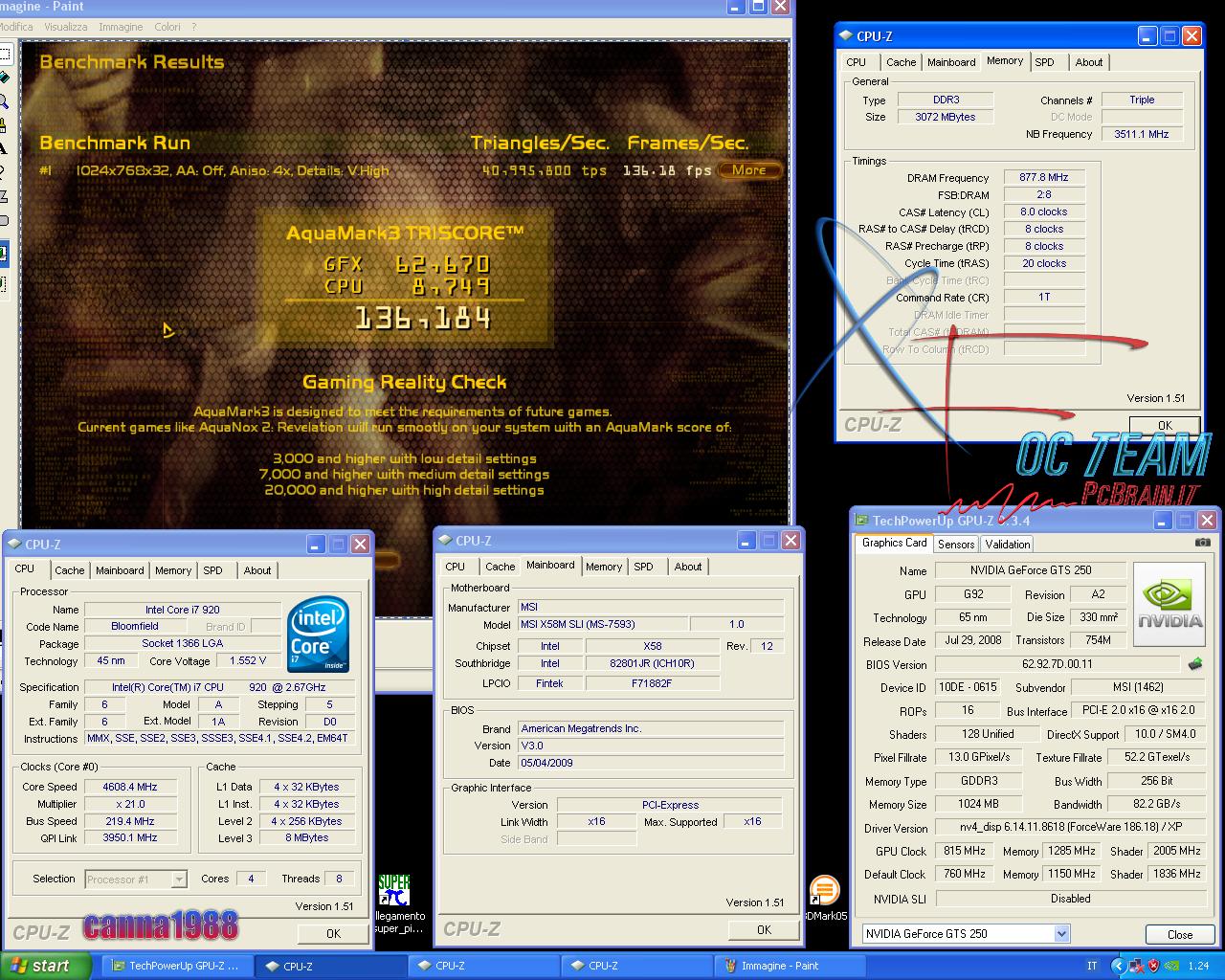Click the Bus Speed value 219.4 MHz
This screenshot has width=1225, height=980.
pyautogui.click(x=131, y=821)
